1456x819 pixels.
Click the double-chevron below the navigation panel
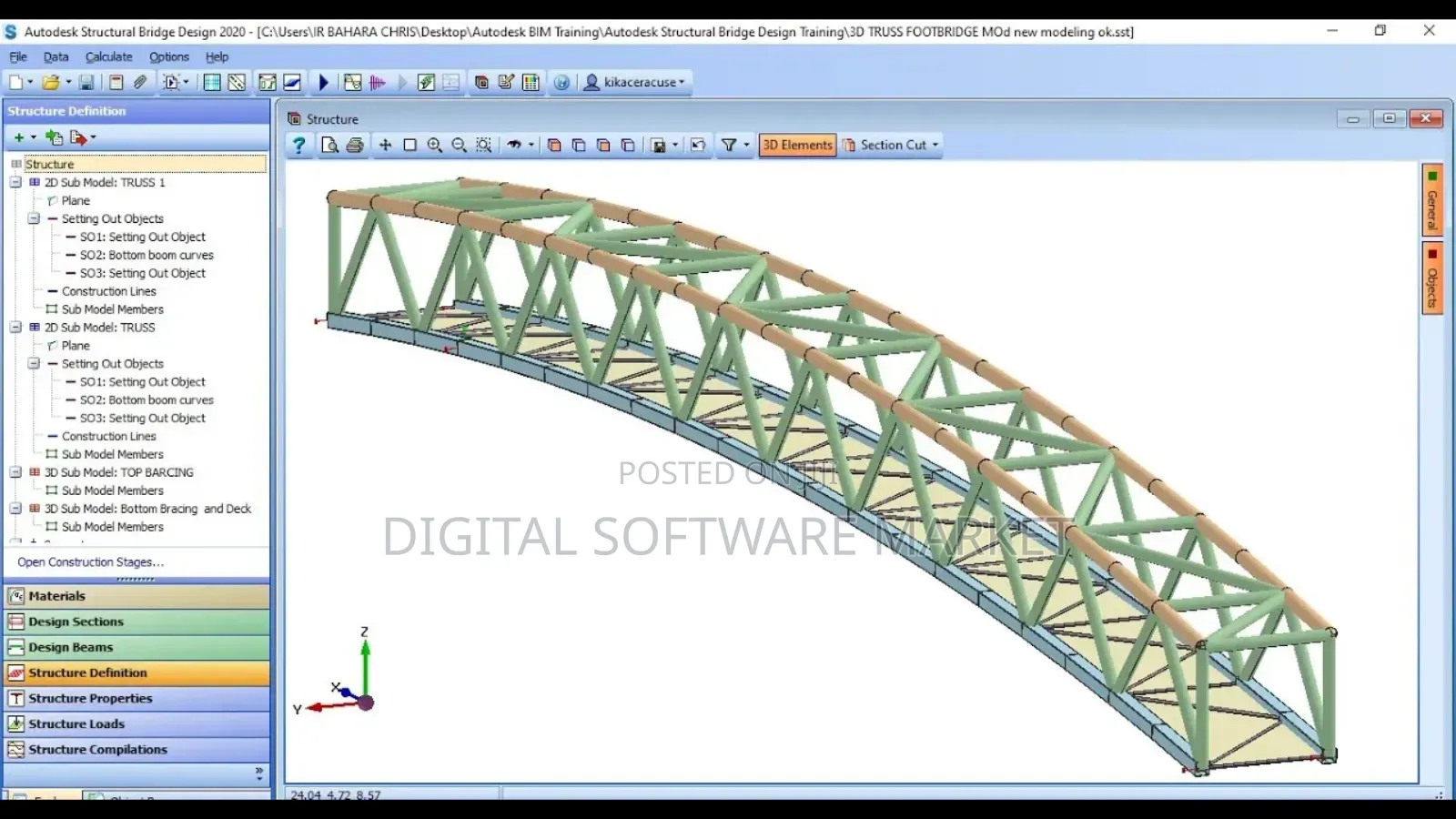point(259,773)
